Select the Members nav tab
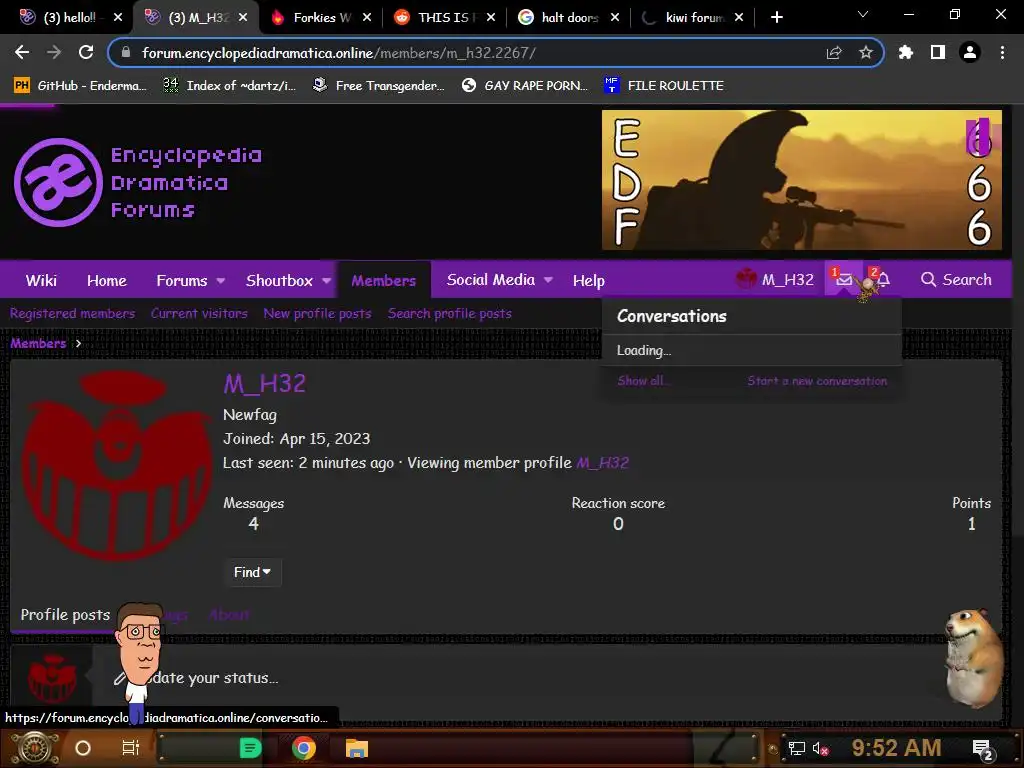The height and width of the screenshot is (768, 1024). (383, 280)
